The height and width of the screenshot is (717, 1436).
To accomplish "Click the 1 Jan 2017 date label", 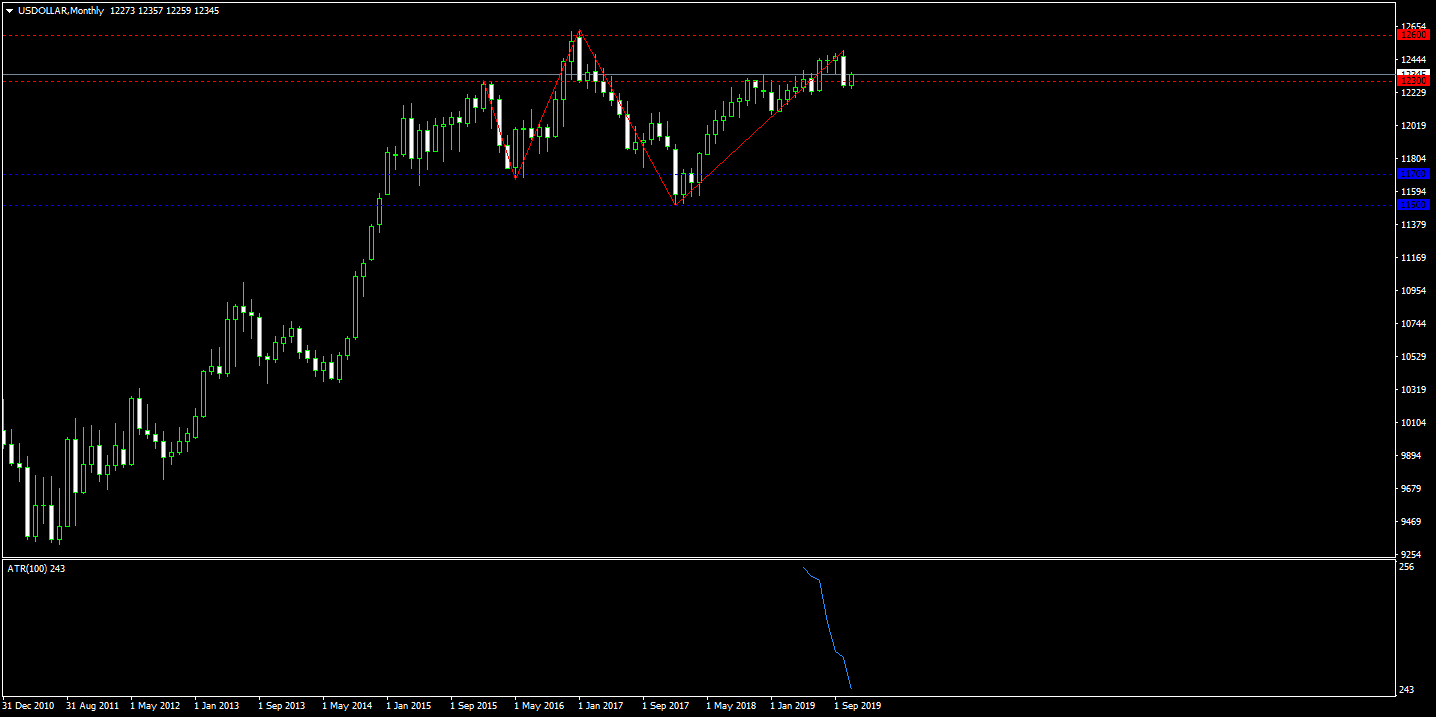I will tap(601, 706).
